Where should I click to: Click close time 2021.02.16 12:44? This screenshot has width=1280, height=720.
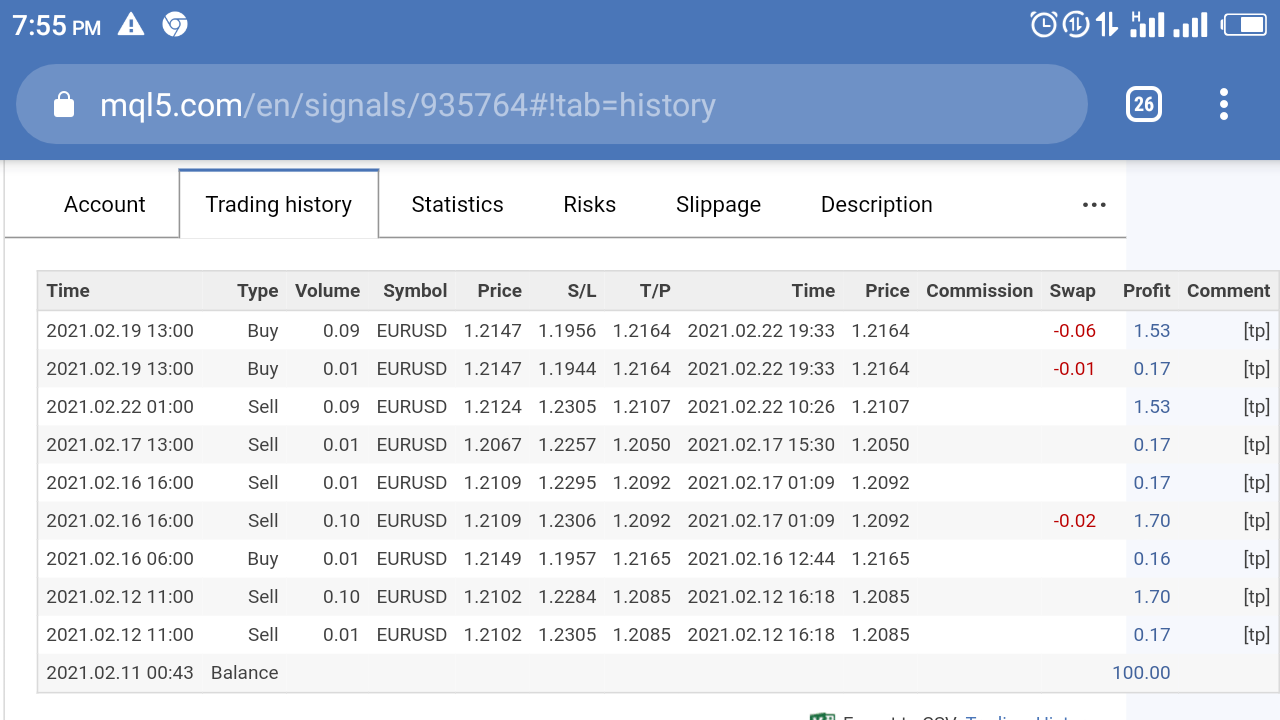pos(761,559)
